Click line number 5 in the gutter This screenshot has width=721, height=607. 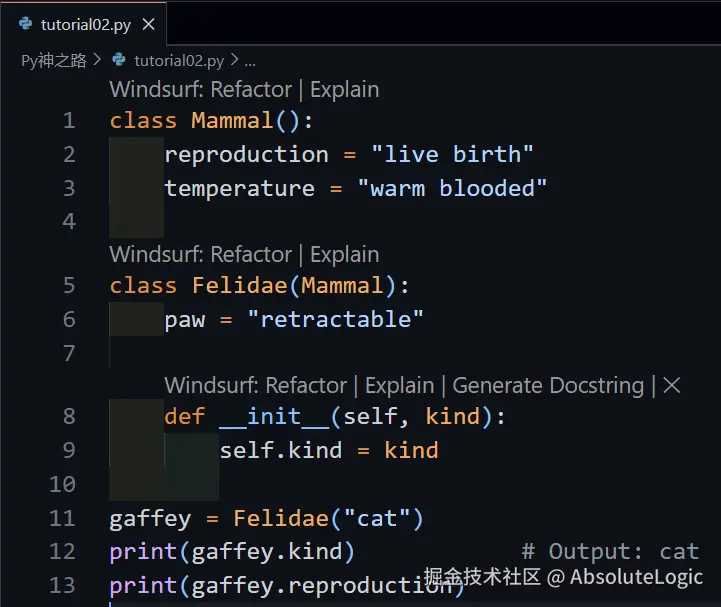(69, 286)
